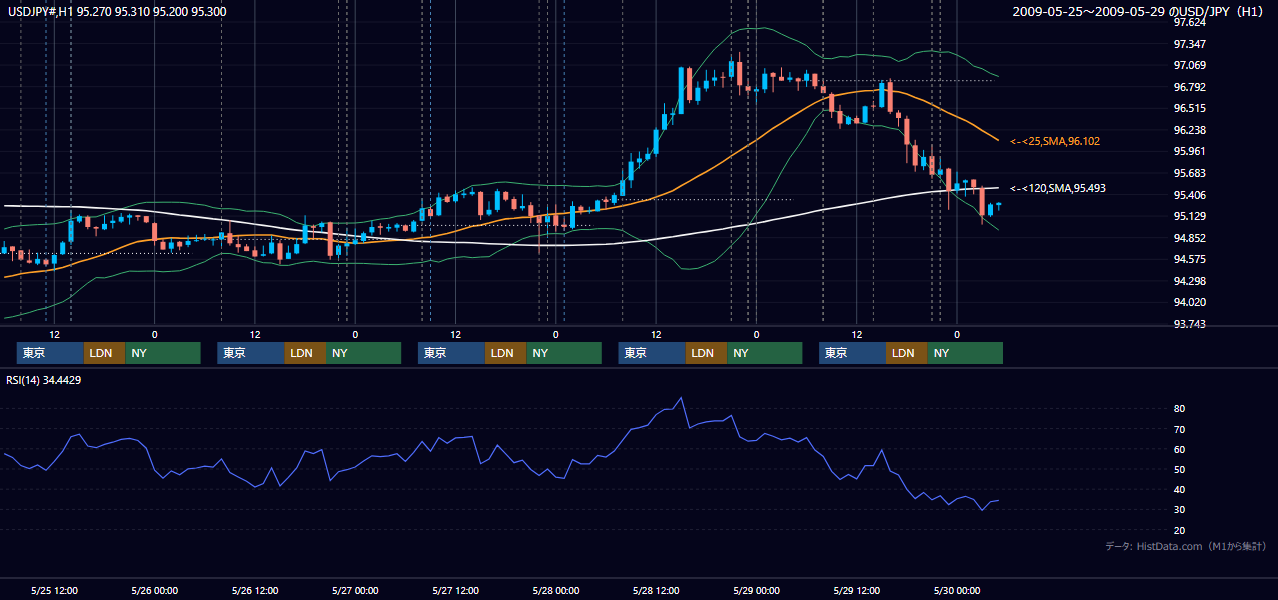Viewport: 1278px width, 600px height.
Task: Select the LDN session block for 5/25
Action: 104,353
